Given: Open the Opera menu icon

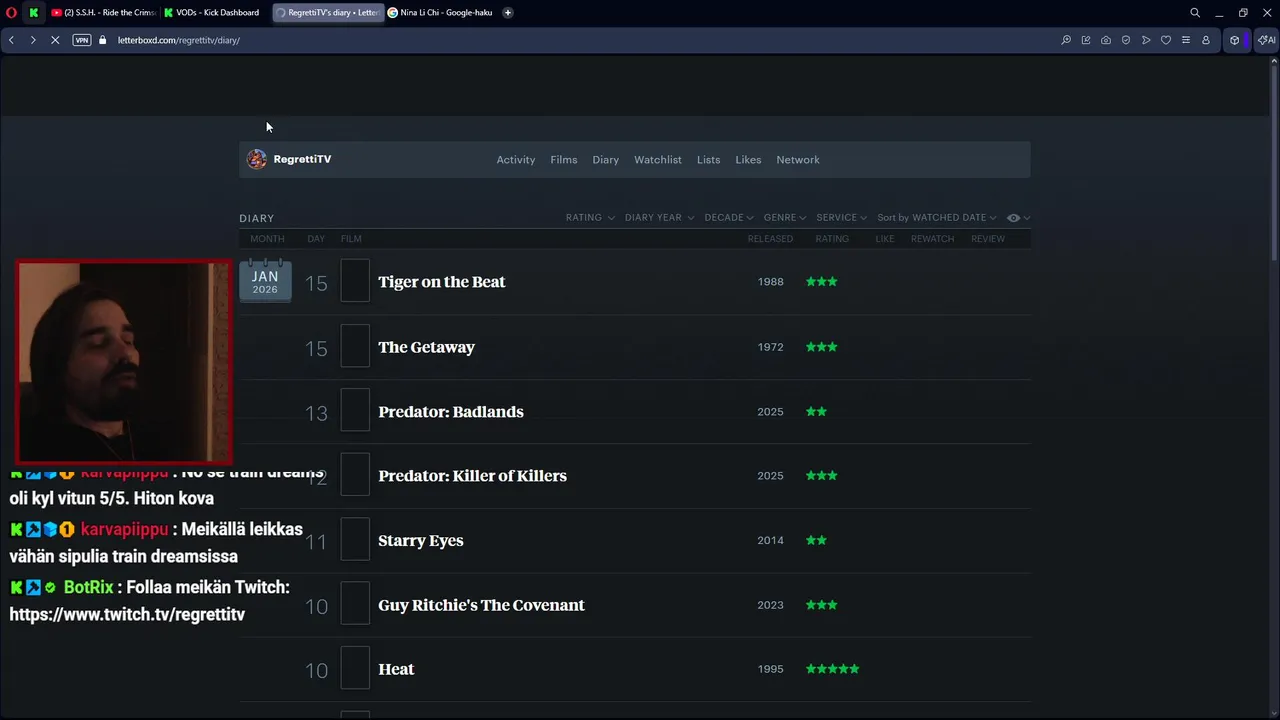Looking at the screenshot, I should tap(11, 13).
